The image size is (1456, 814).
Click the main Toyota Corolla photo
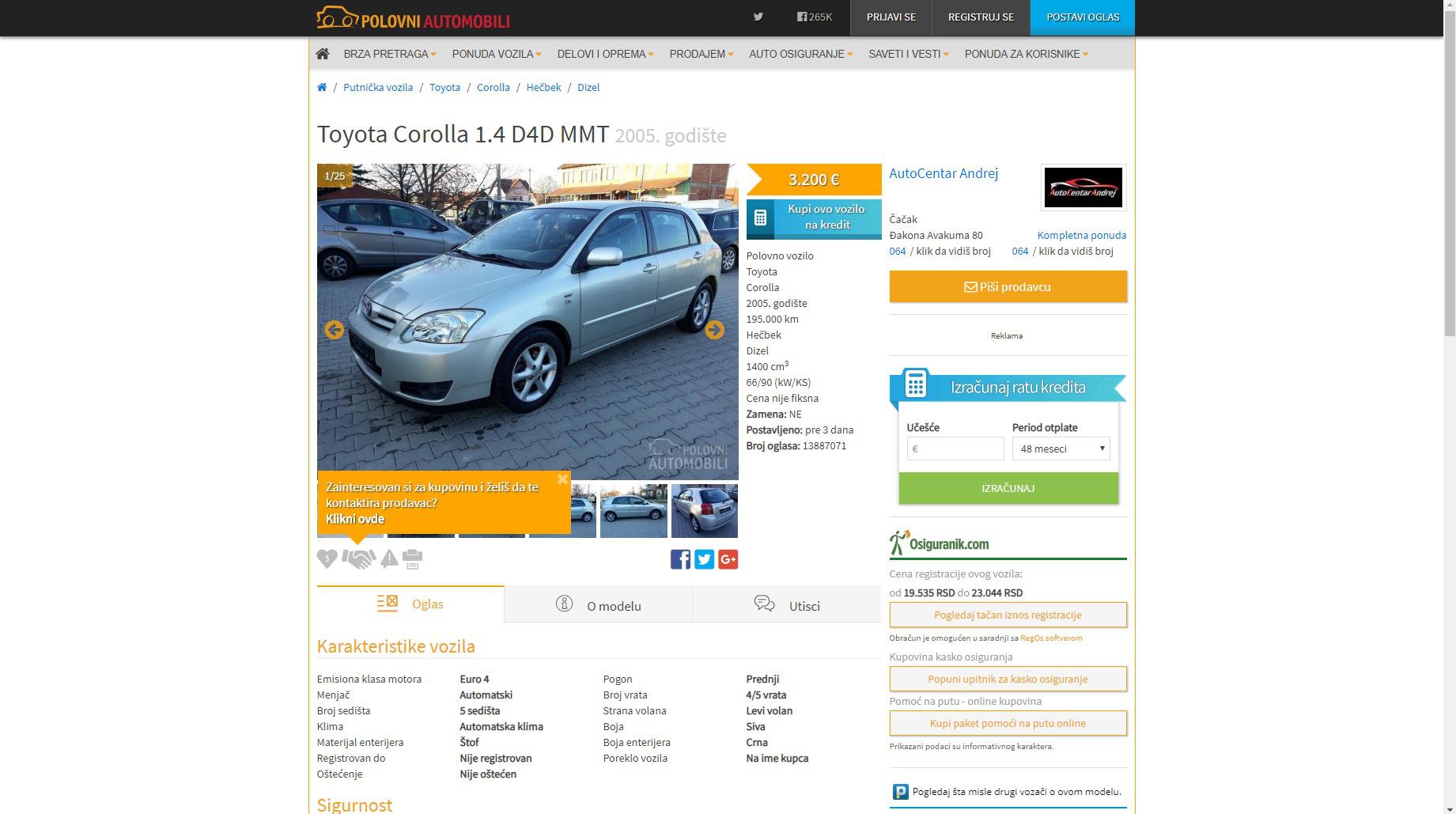tap(528, 321)
